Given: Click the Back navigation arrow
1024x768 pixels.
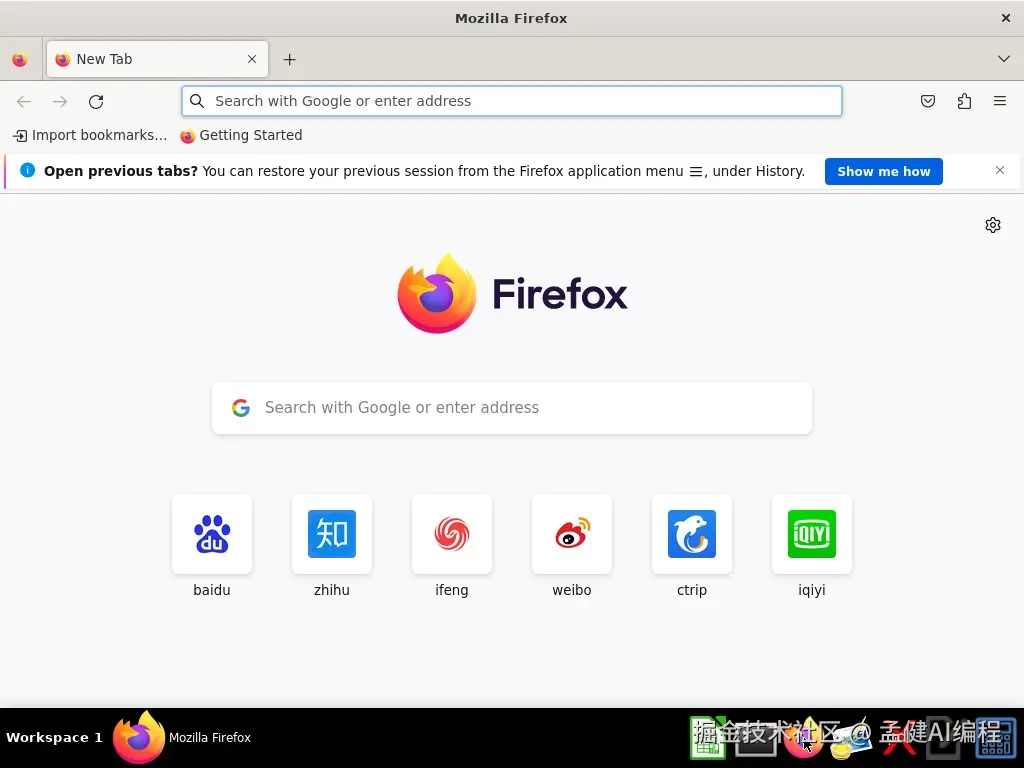Looking at the screenshot, I should point(24,101).
